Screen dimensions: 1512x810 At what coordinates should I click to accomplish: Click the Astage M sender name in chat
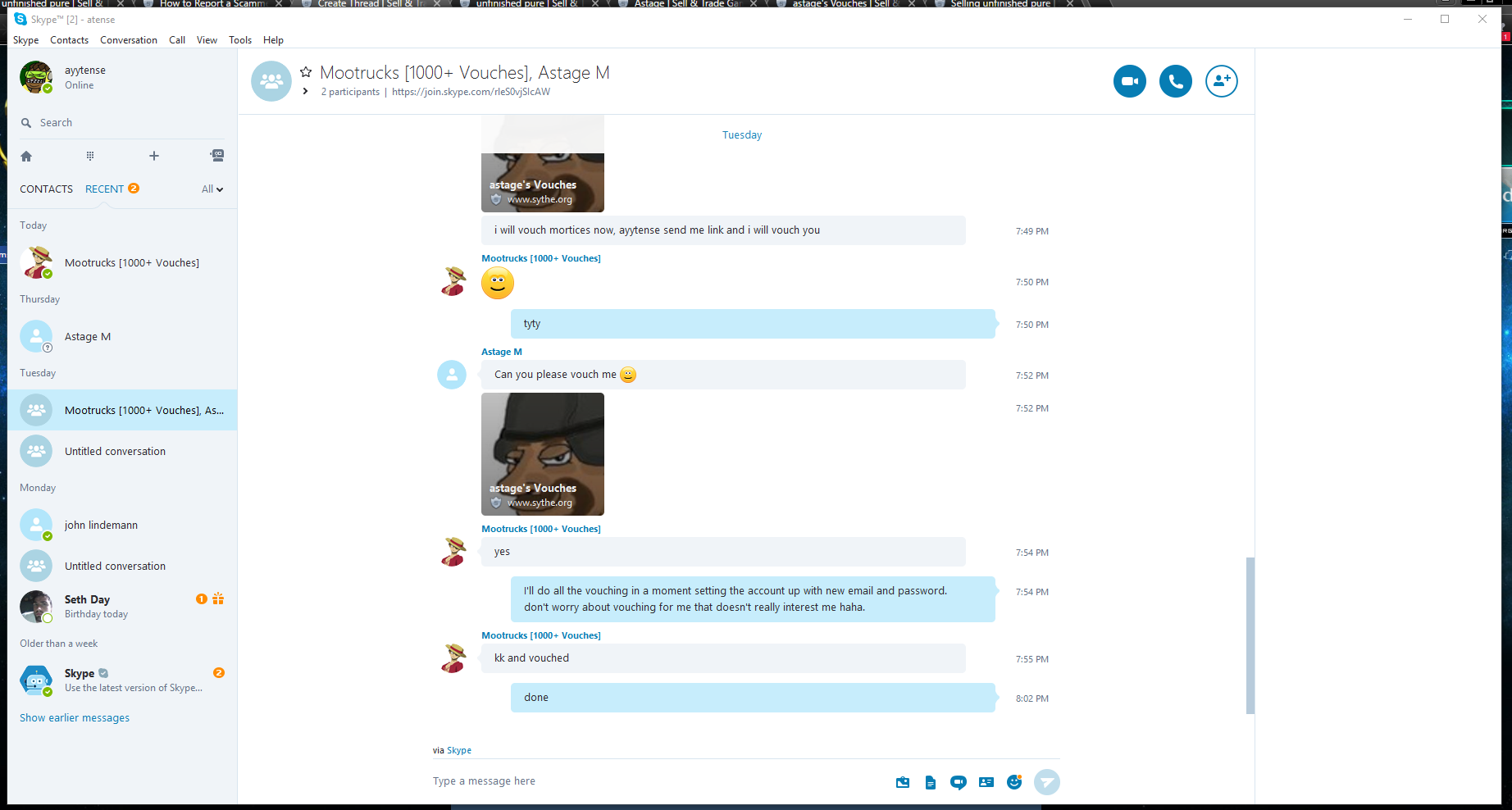coord(501,352)
